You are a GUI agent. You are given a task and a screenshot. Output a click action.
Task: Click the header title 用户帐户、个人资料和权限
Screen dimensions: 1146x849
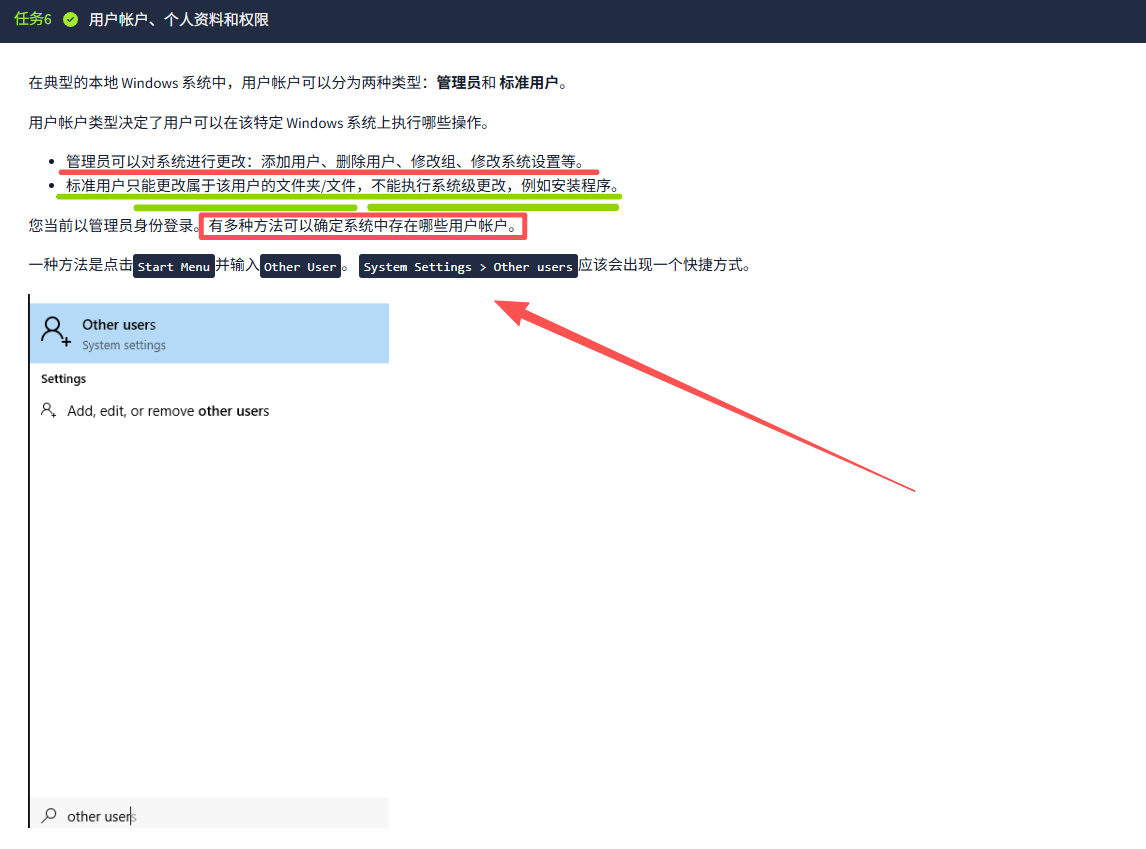click(178, 20)
